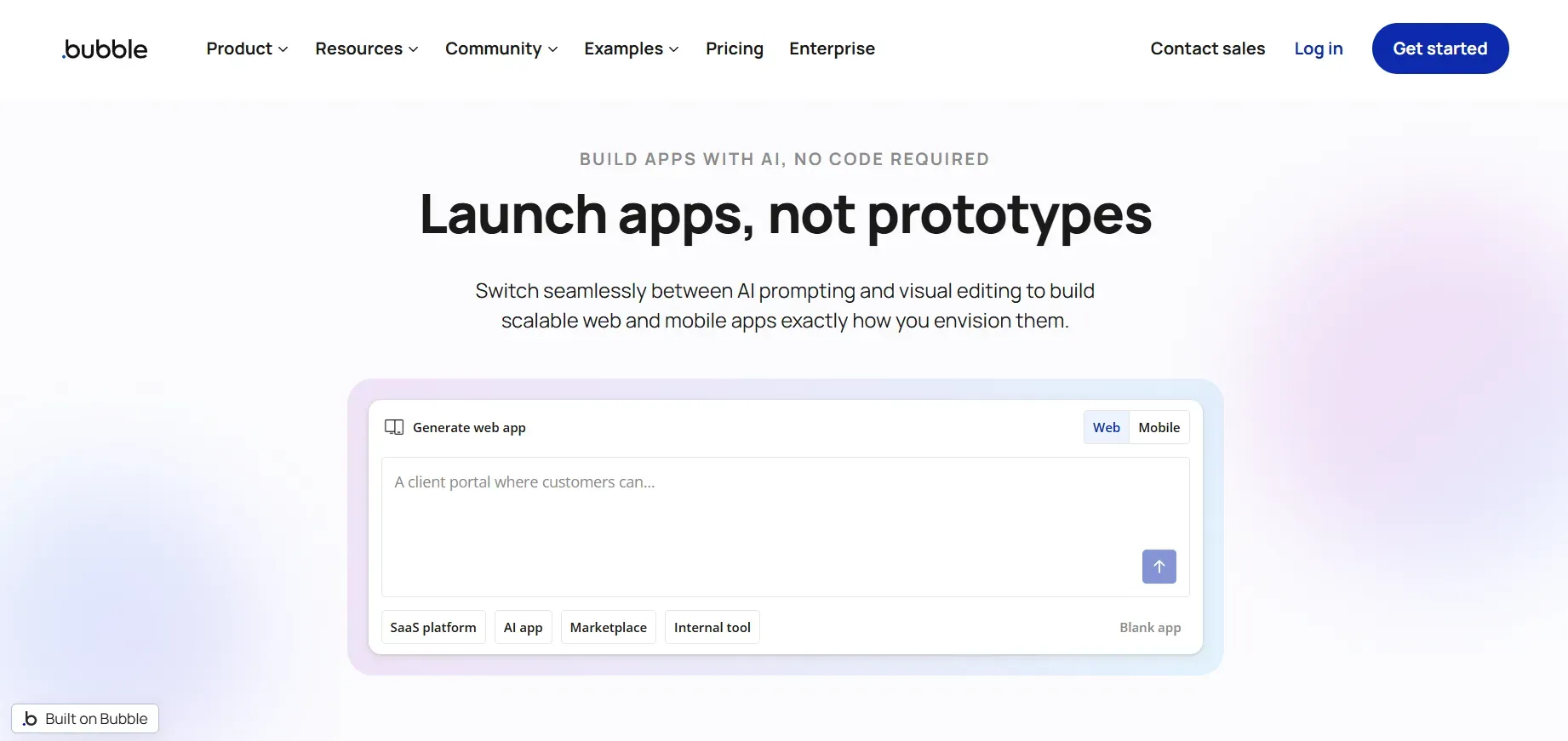This screenshot has width=1568, height=741.
Task: Switch to the Mobile tab
Action: pos(1159,427)
